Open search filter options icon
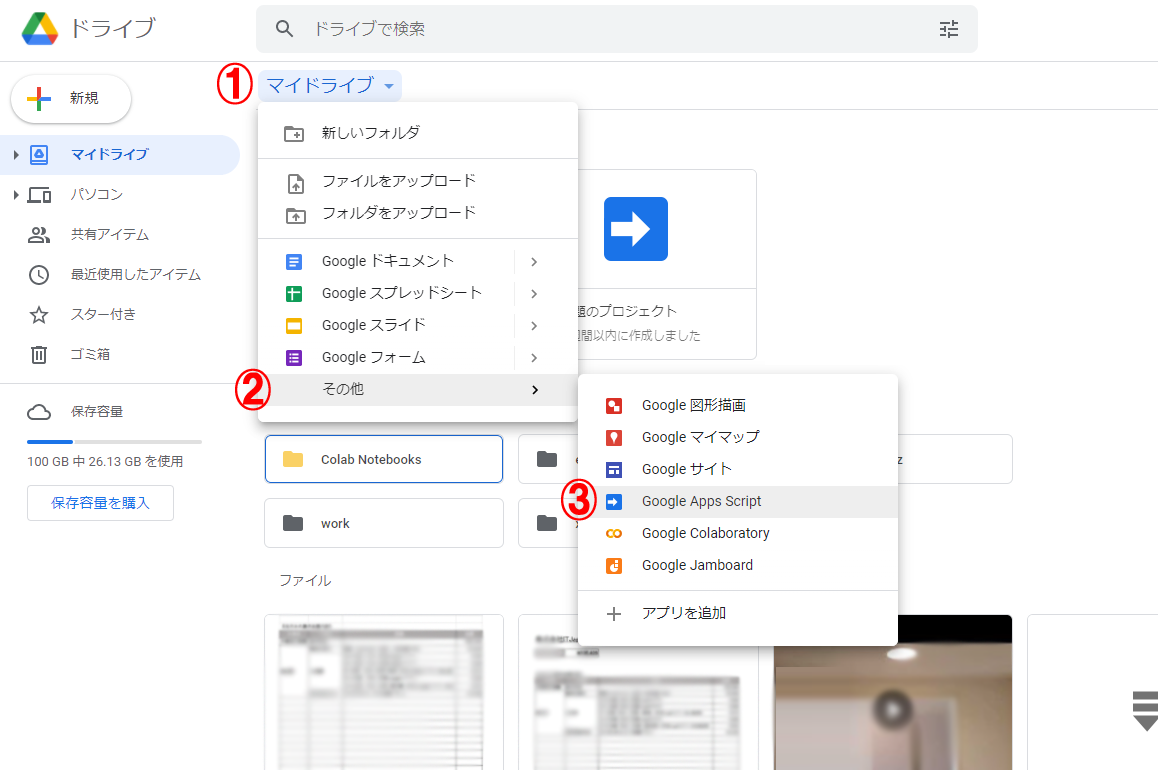Screen dimensions: 1158x770 pyautogui.click(x=948, y=29)
